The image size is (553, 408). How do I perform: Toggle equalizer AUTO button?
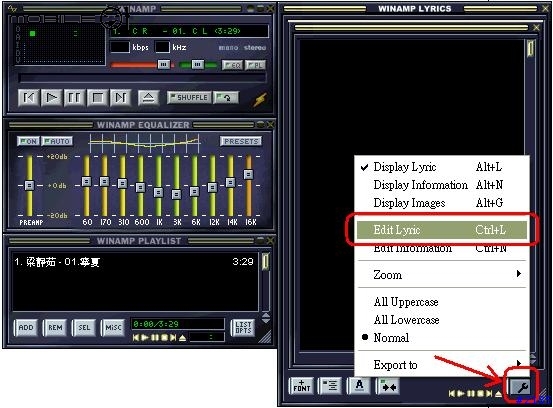point(57,141)
